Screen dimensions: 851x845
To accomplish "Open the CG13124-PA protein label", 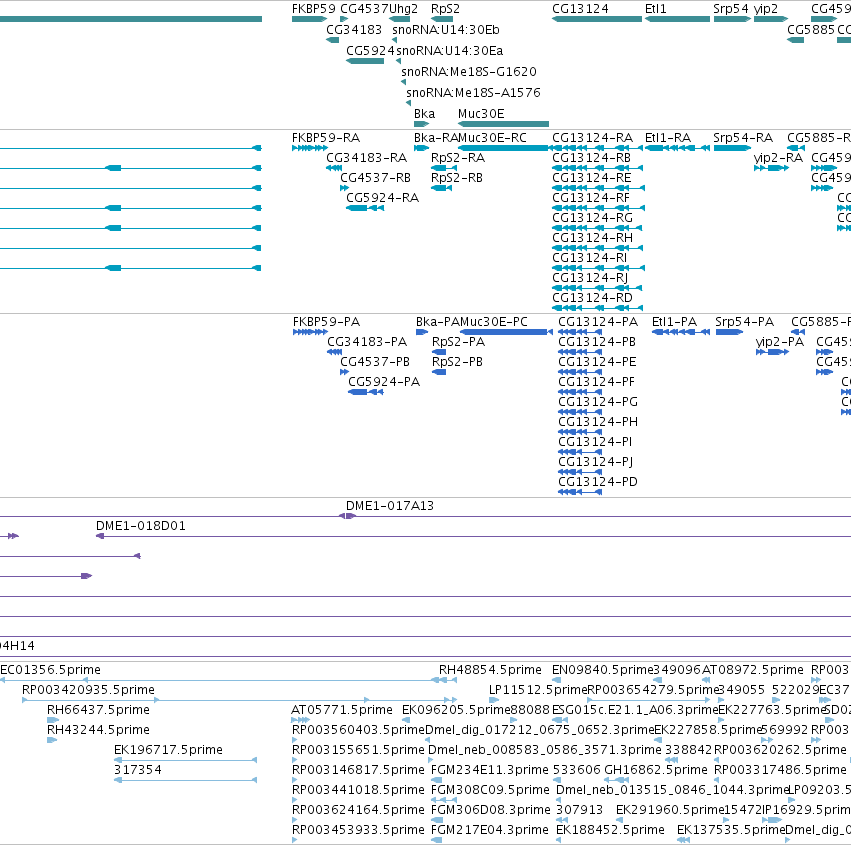I will point(598,322).
